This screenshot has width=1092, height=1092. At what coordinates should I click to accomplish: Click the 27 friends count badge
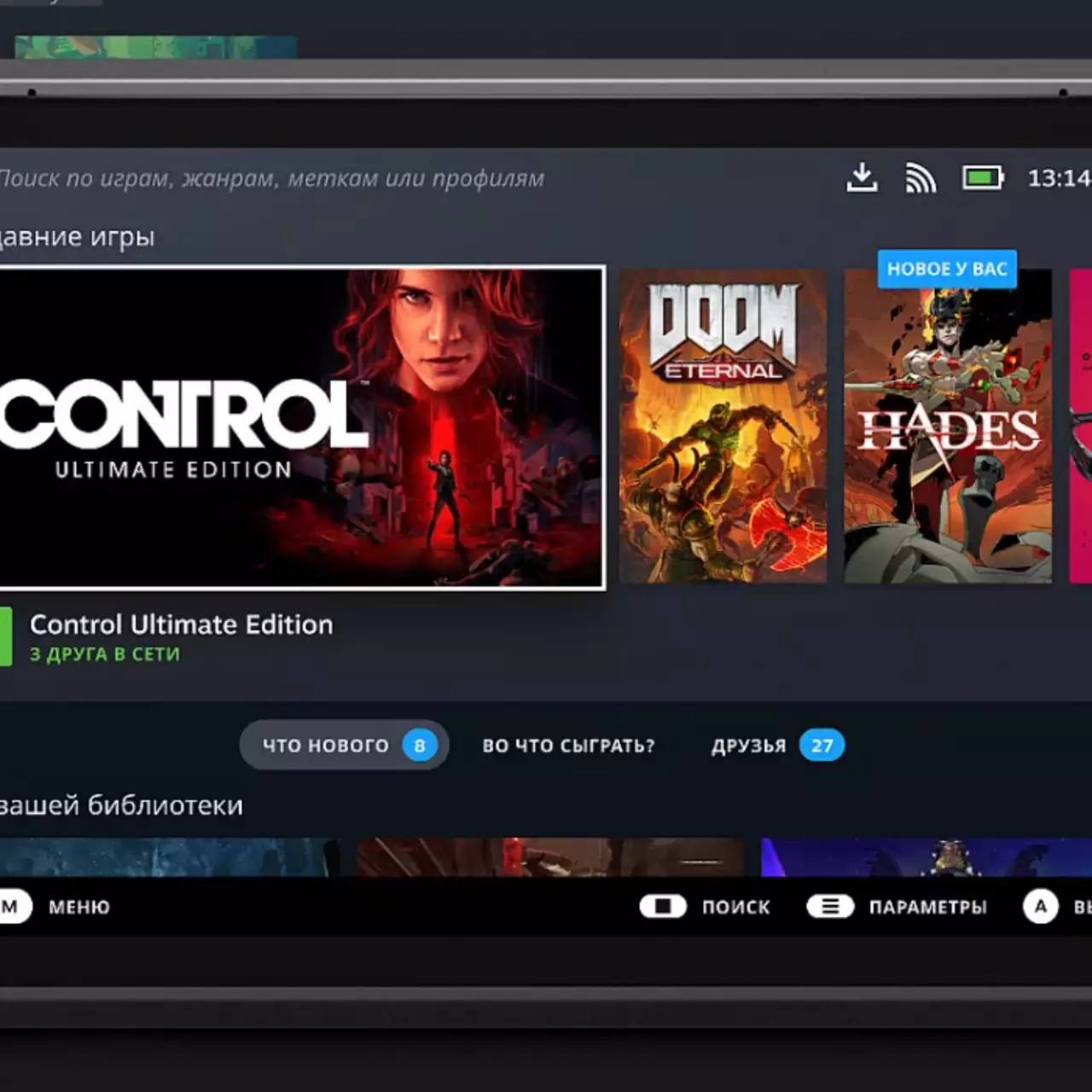(x=822, y=746)
